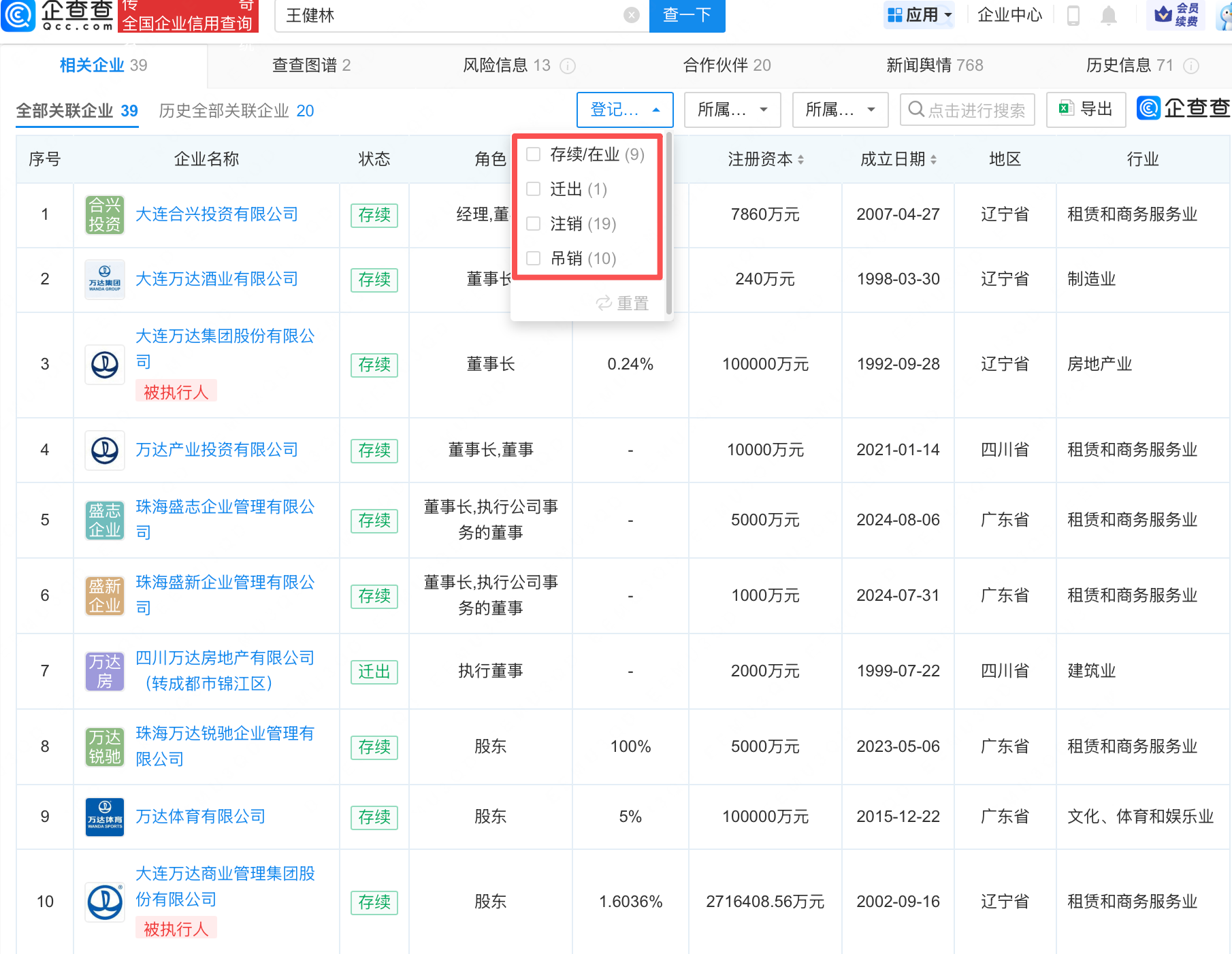The width and height of the screenshot is (1232, 954).
Task: Check the 存续/在业 checkbox
Action: (x=534, y=154)
